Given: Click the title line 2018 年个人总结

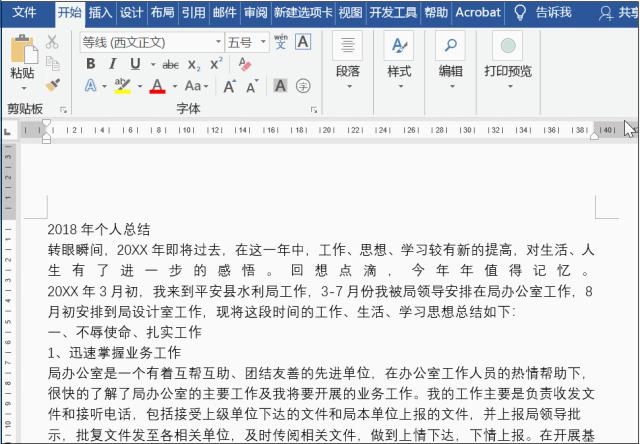Looking at the screenshot, I should [99, 230].
